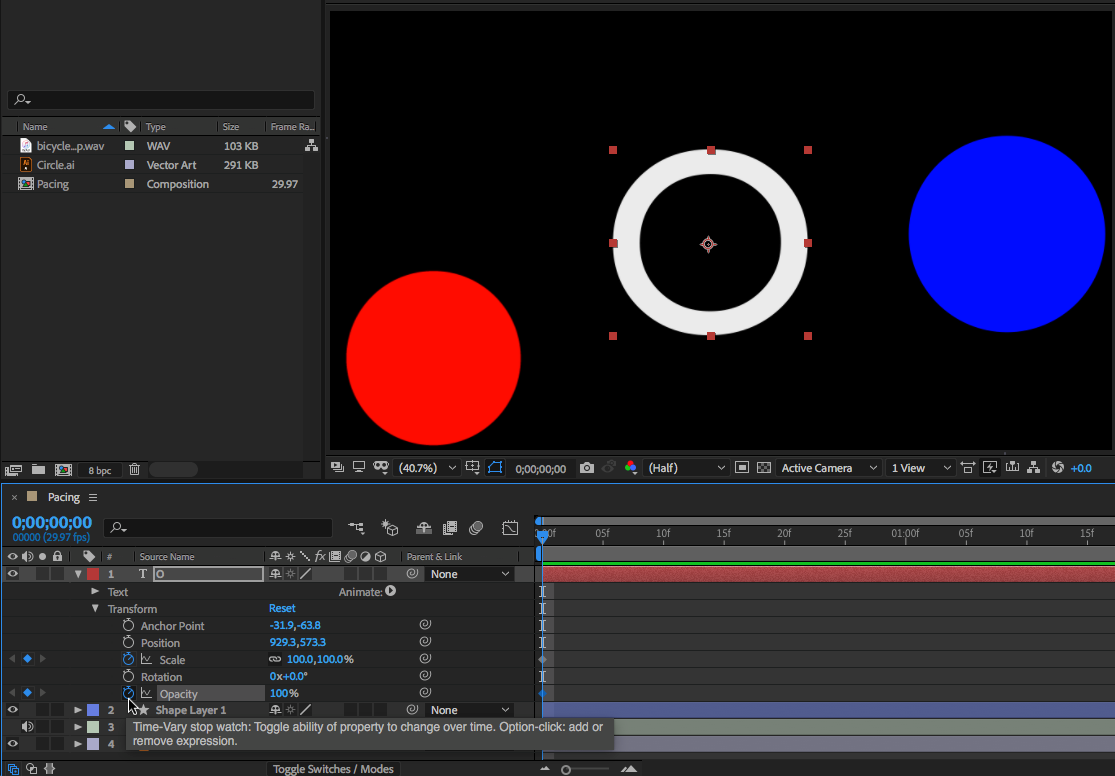Click the Toggle Switches / Modes button
Viewport: 1115px width, 776px height.
[x=334, y=769]
